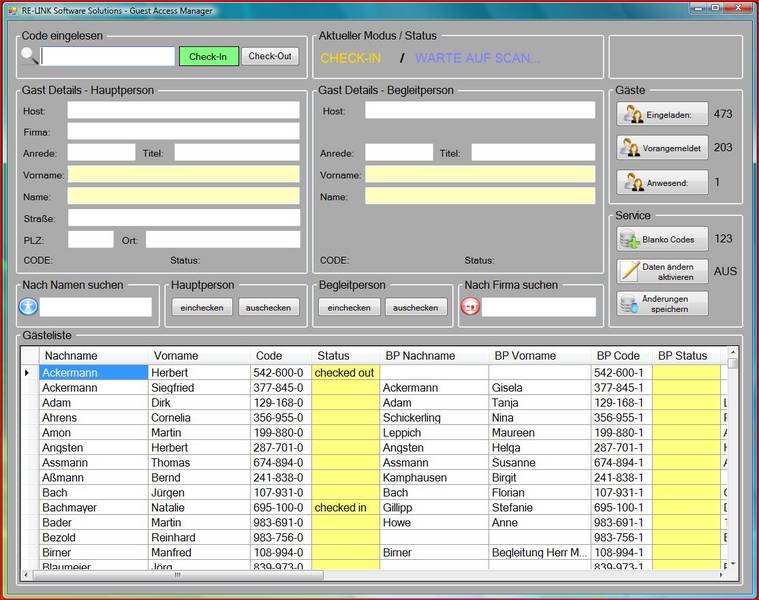This screenshot has height=600, width=759.
Task: Select the cell 'Ackermann' in Siegfried's row
Action: (94, 388)
